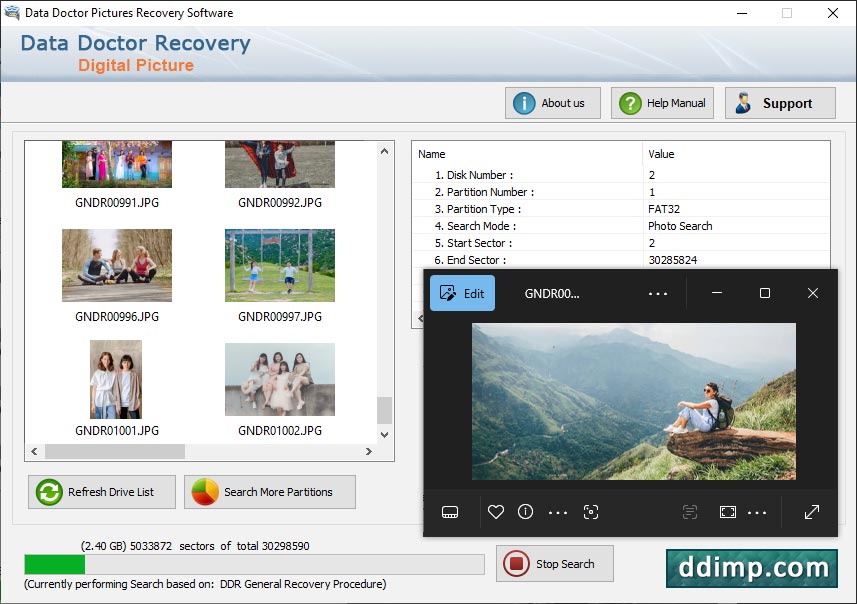Open the overflow menu next to the fit icon
Screen dimensions: 857x604
tap(757, 511)
